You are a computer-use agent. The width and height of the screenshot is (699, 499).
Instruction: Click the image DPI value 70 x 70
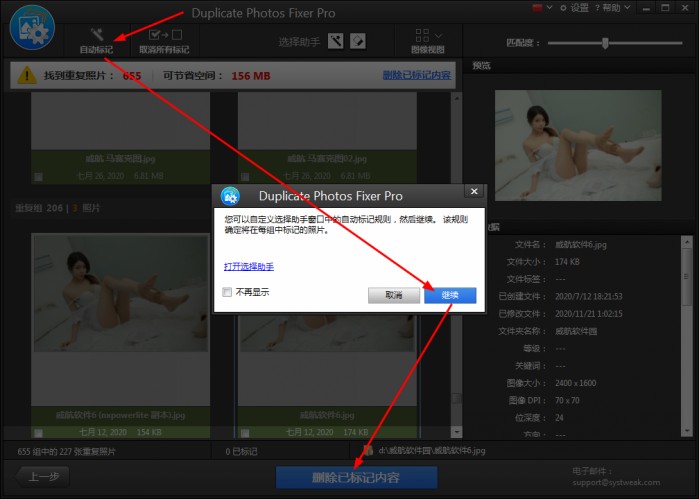[567, 400]
